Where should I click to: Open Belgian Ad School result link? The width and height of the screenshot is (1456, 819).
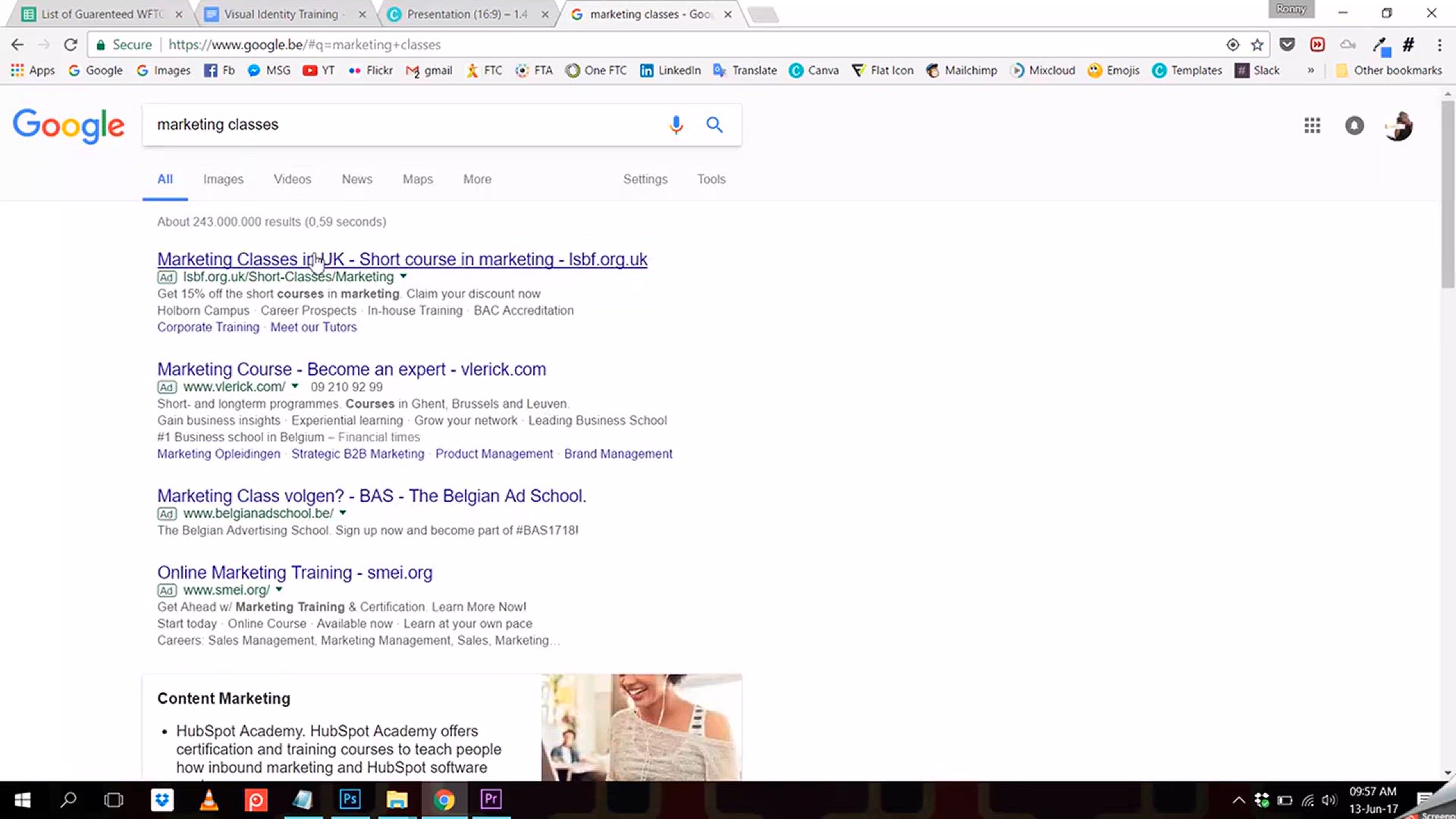pyautogui.click(x=372, y=496)
